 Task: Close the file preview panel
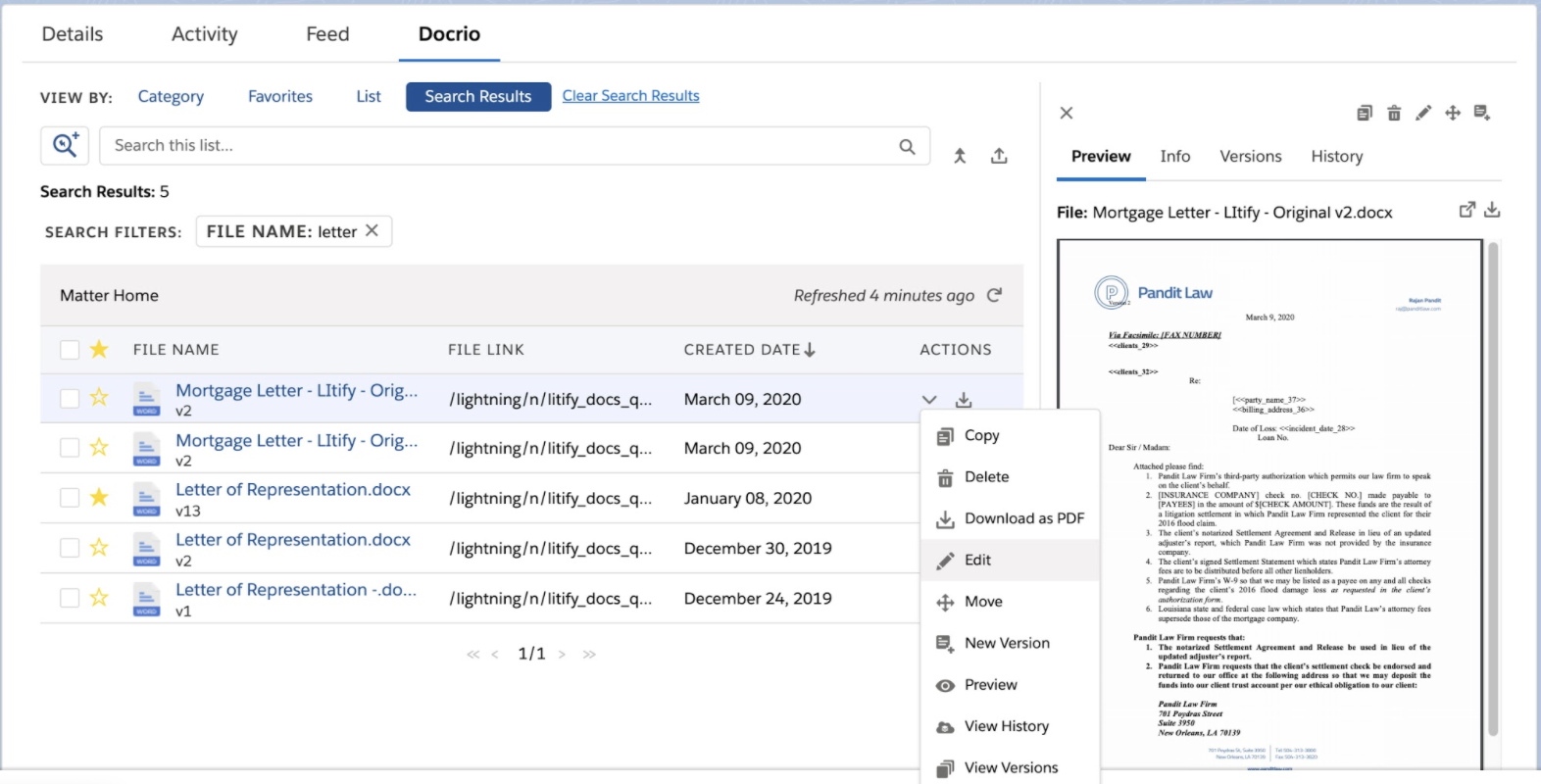(1067, 113)
